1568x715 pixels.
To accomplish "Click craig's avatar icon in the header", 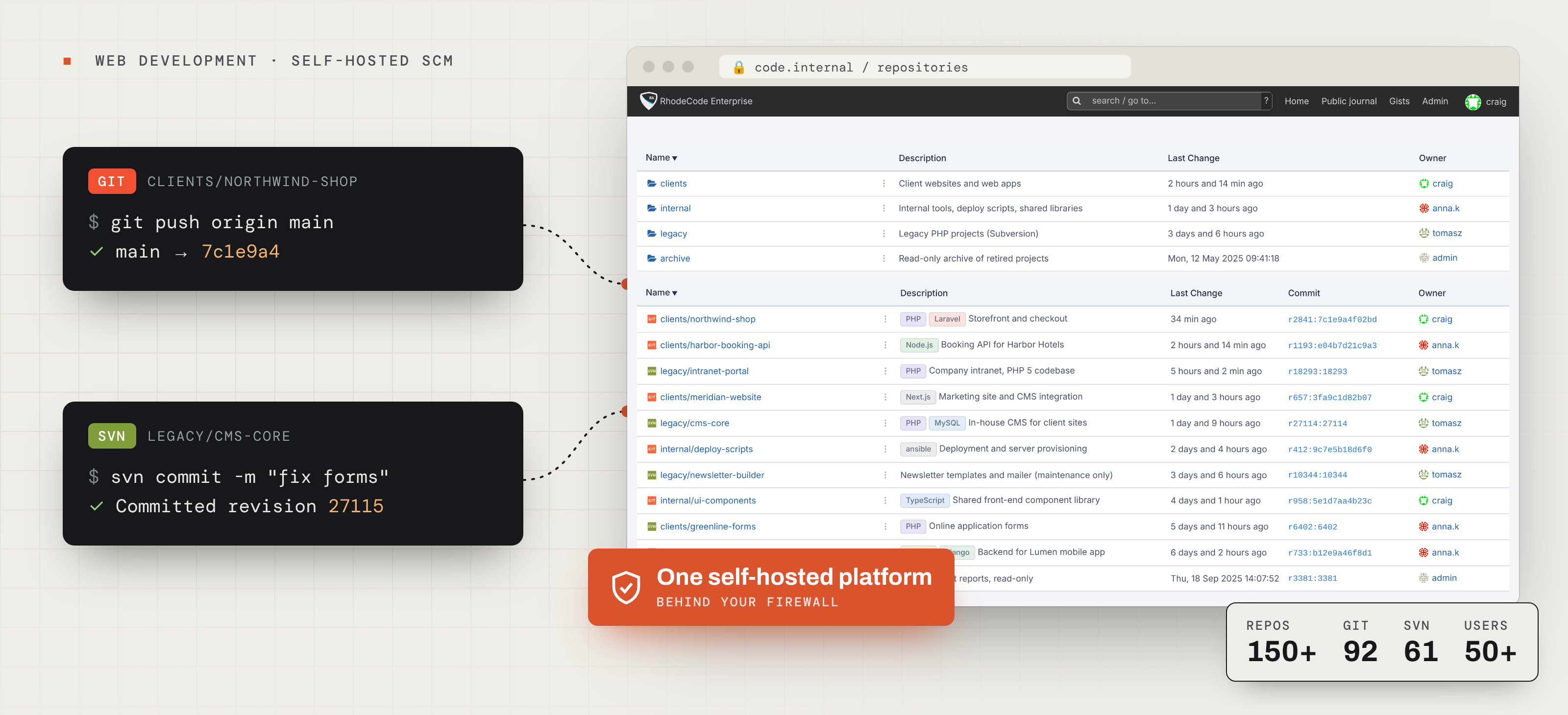I will tap(1472, 102).
